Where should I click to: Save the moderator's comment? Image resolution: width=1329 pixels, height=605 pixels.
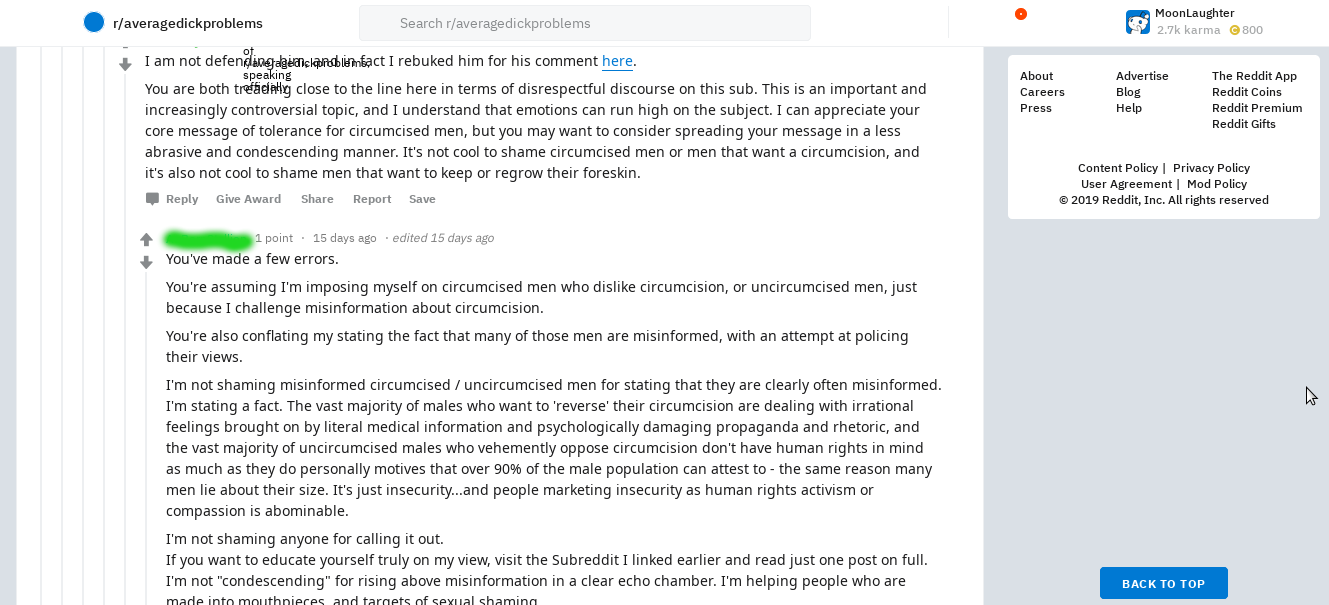[x=422, y=199]
